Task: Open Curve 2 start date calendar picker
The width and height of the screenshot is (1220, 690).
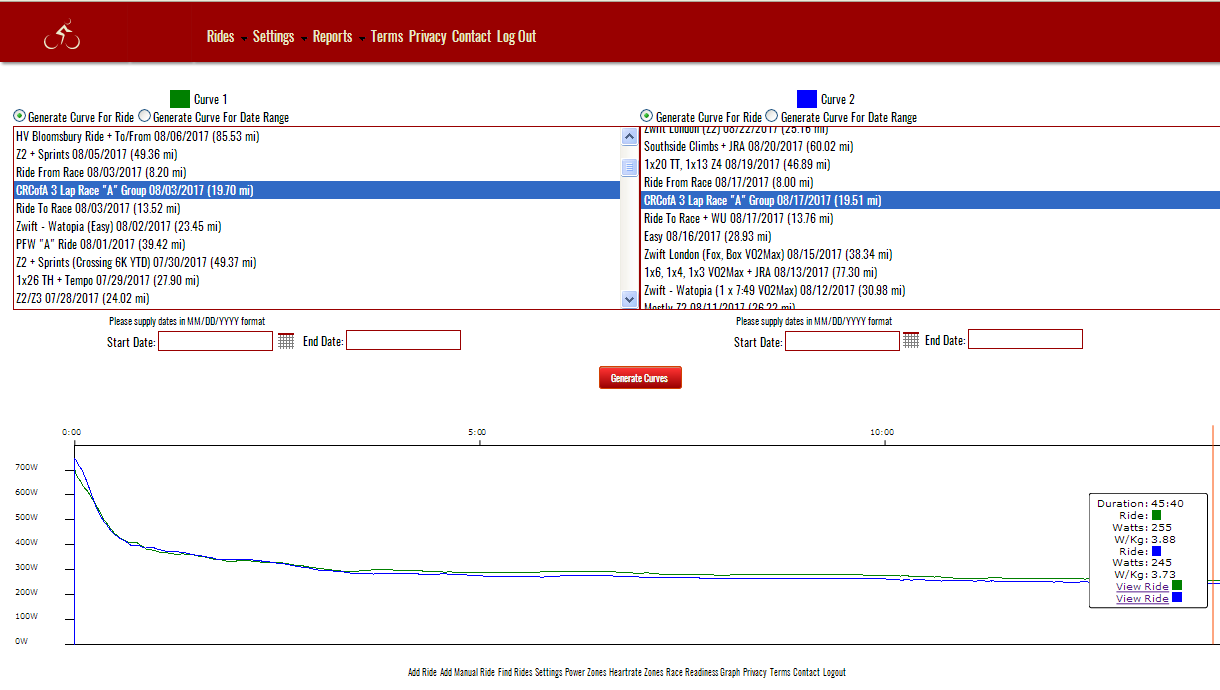Action: pos(911,341)
